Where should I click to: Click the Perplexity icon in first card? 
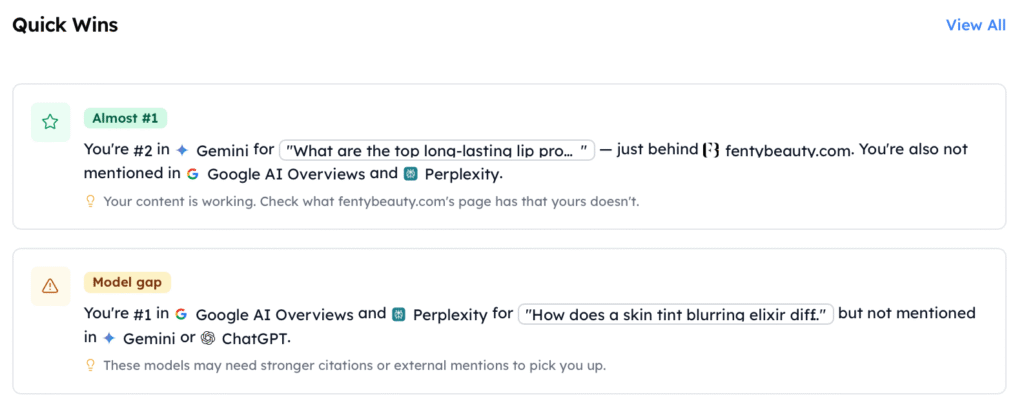[x=410, y=174]
